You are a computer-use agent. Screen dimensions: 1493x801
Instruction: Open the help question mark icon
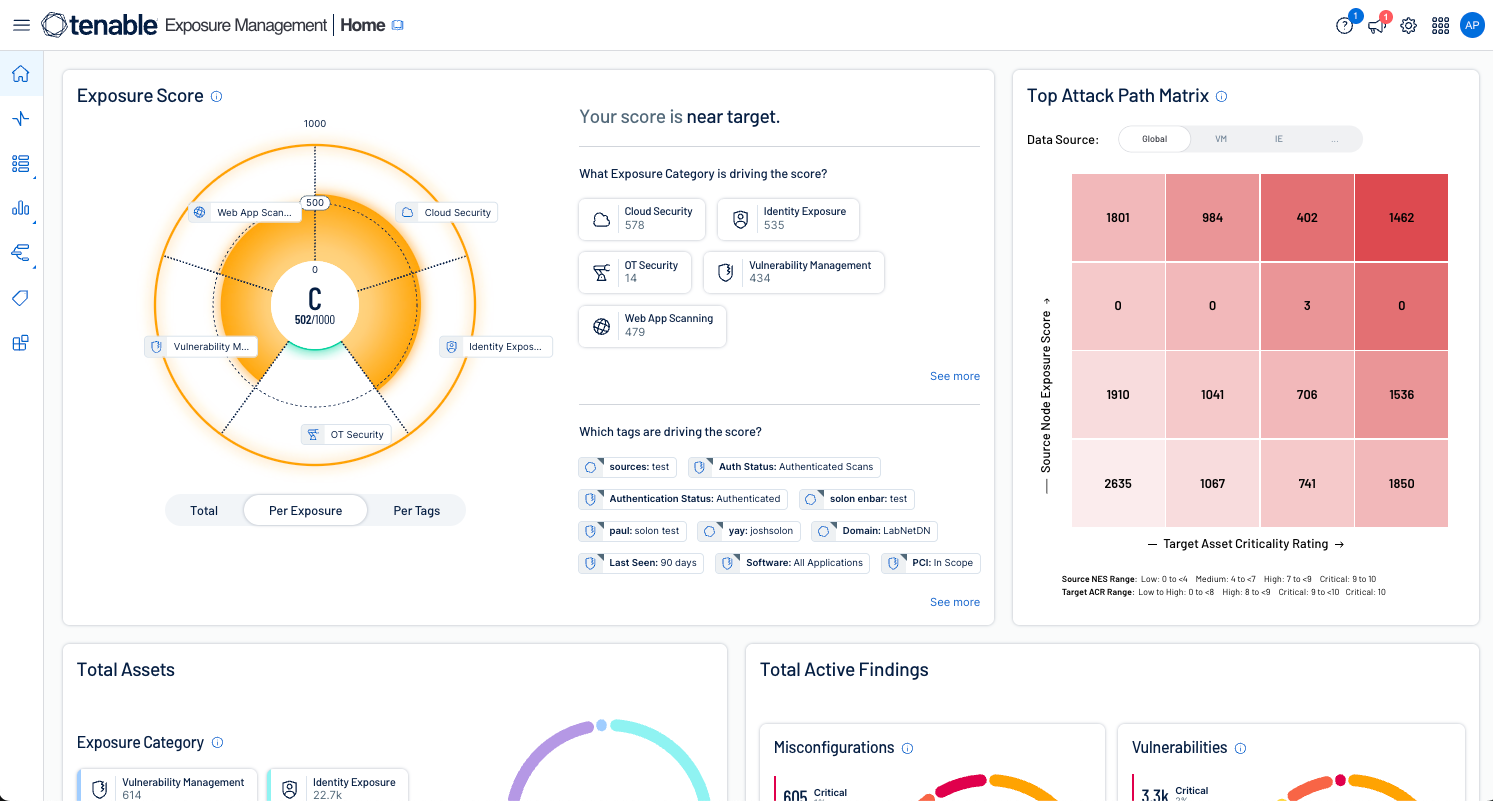(1345, 26)
